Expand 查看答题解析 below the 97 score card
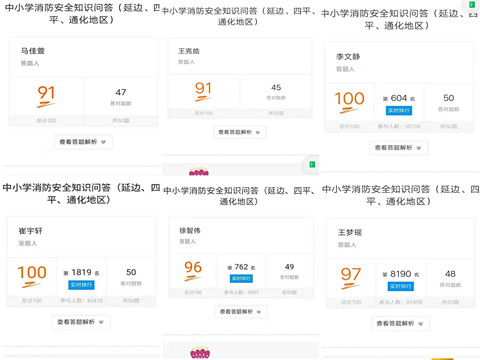This screenshot has height=360, width=480. [401, 323]
